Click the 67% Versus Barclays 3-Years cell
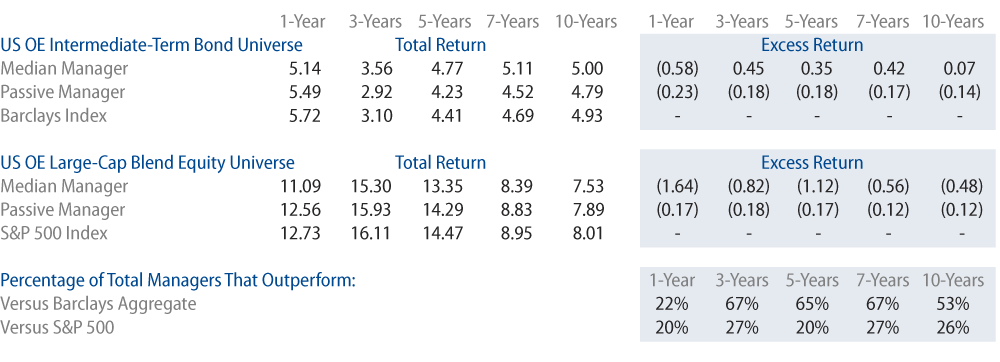 coord(742,304)
